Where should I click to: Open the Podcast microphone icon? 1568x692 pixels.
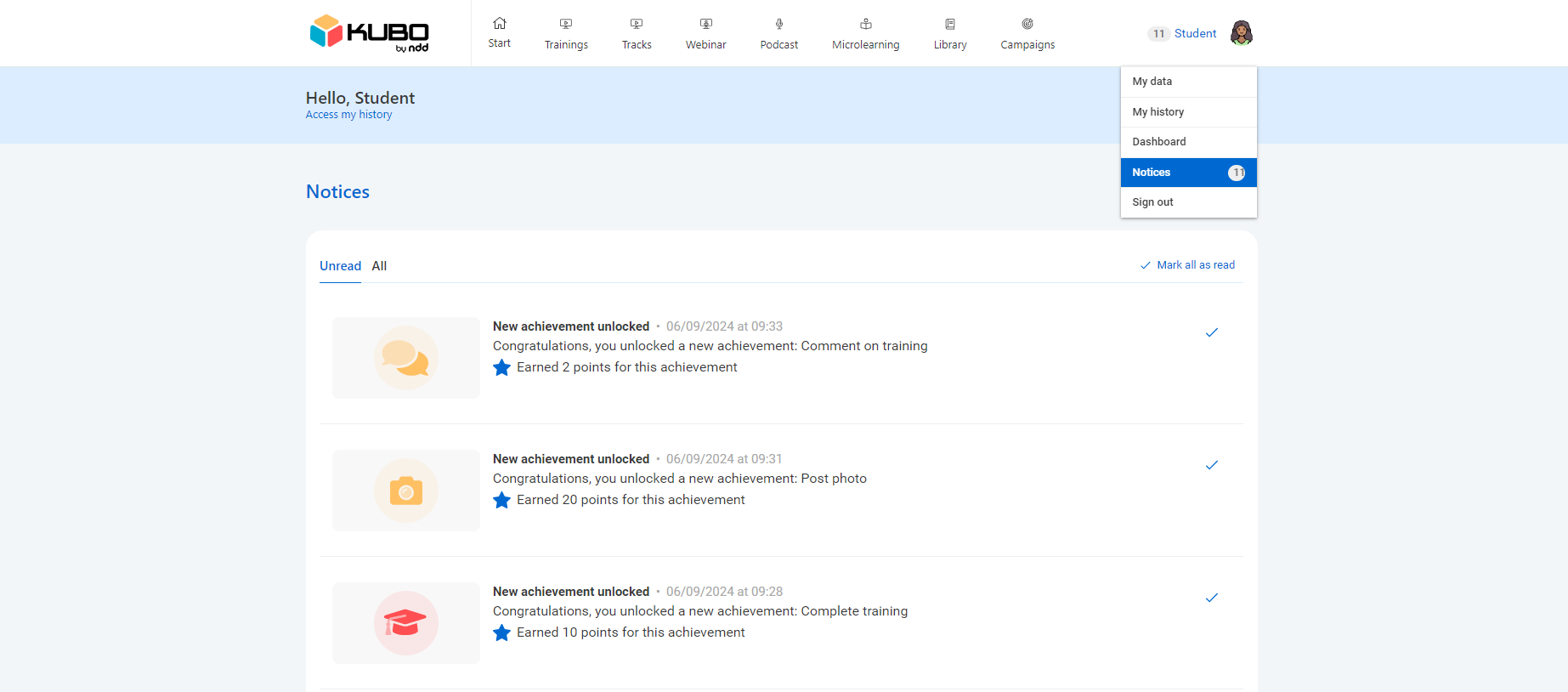pyautogui.click(x=778, y=24)
